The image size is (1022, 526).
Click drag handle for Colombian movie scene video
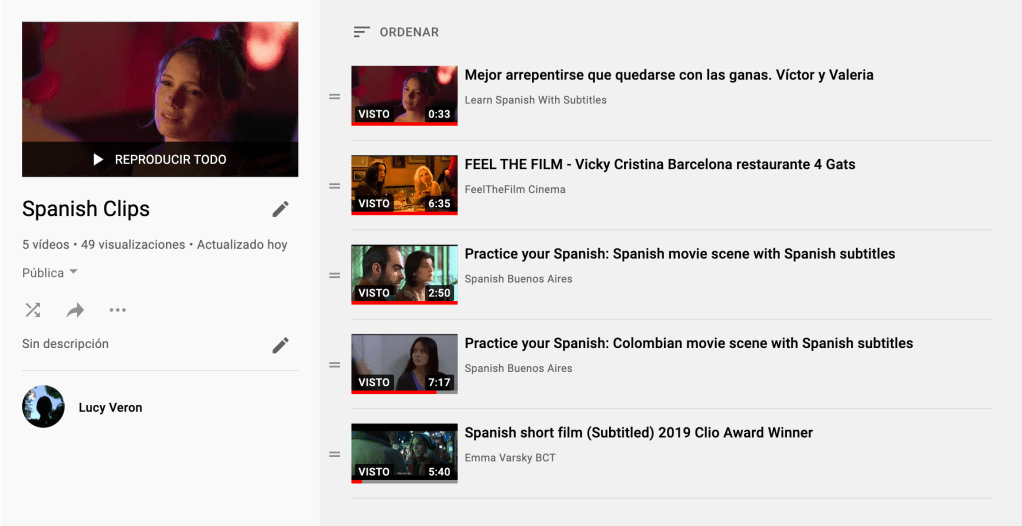[335, 365]
